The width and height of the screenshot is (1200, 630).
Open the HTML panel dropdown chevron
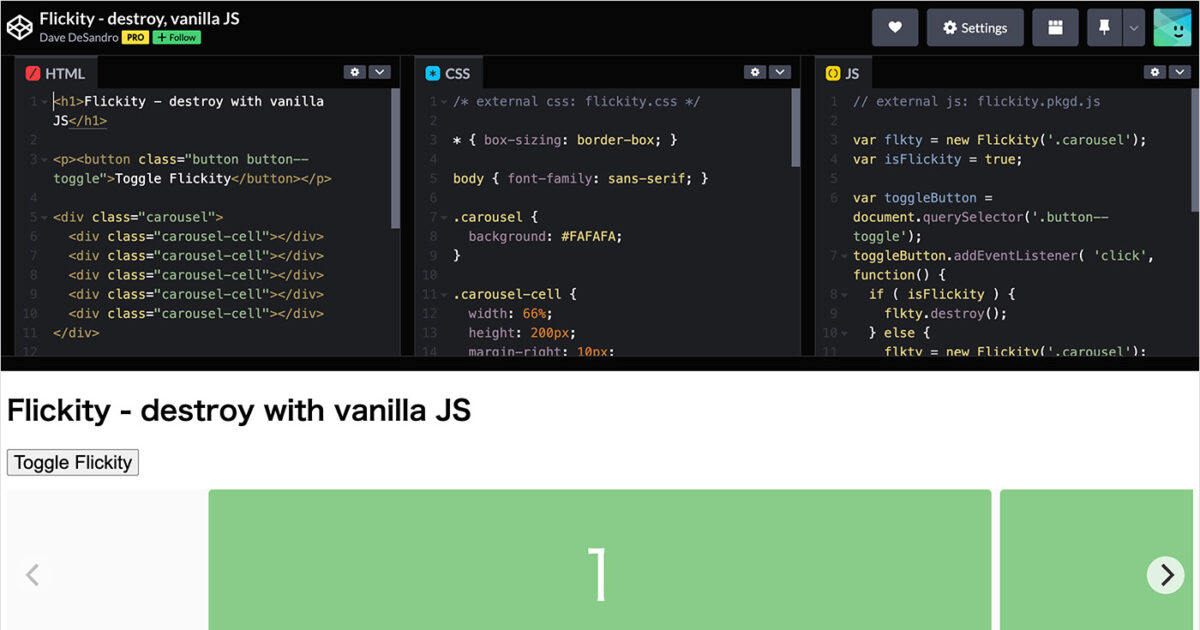379,72
